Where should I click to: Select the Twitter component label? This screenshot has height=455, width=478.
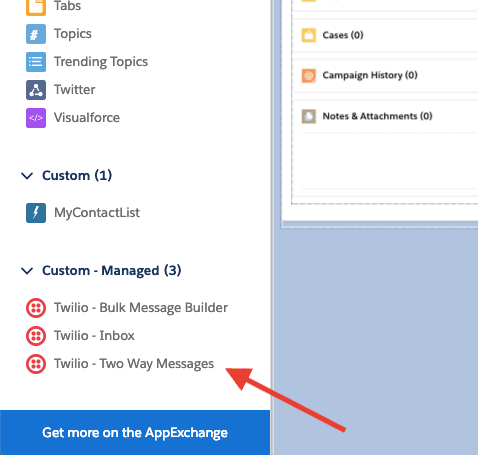click(75, 90)
